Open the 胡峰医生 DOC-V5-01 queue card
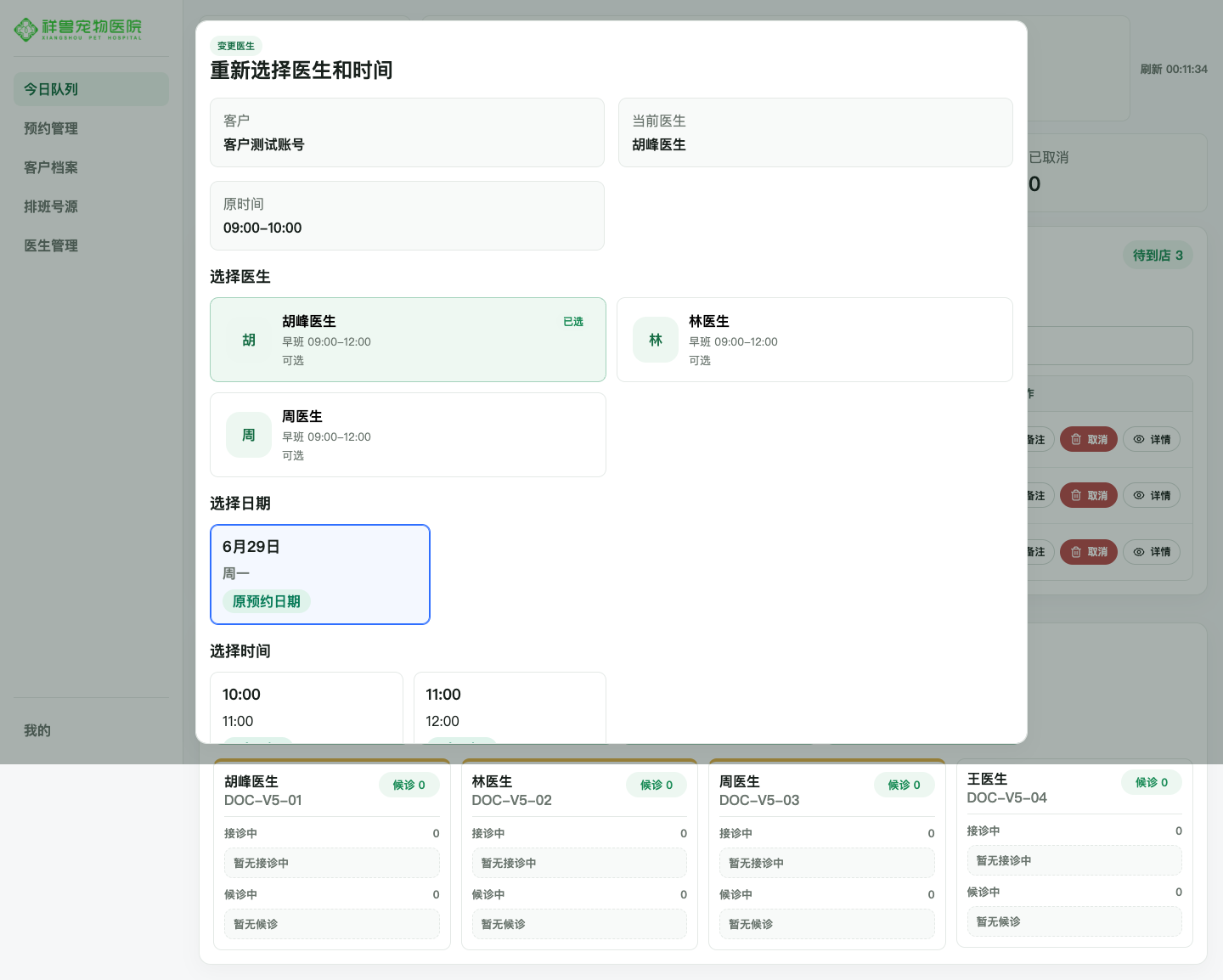 coord(332,854)
